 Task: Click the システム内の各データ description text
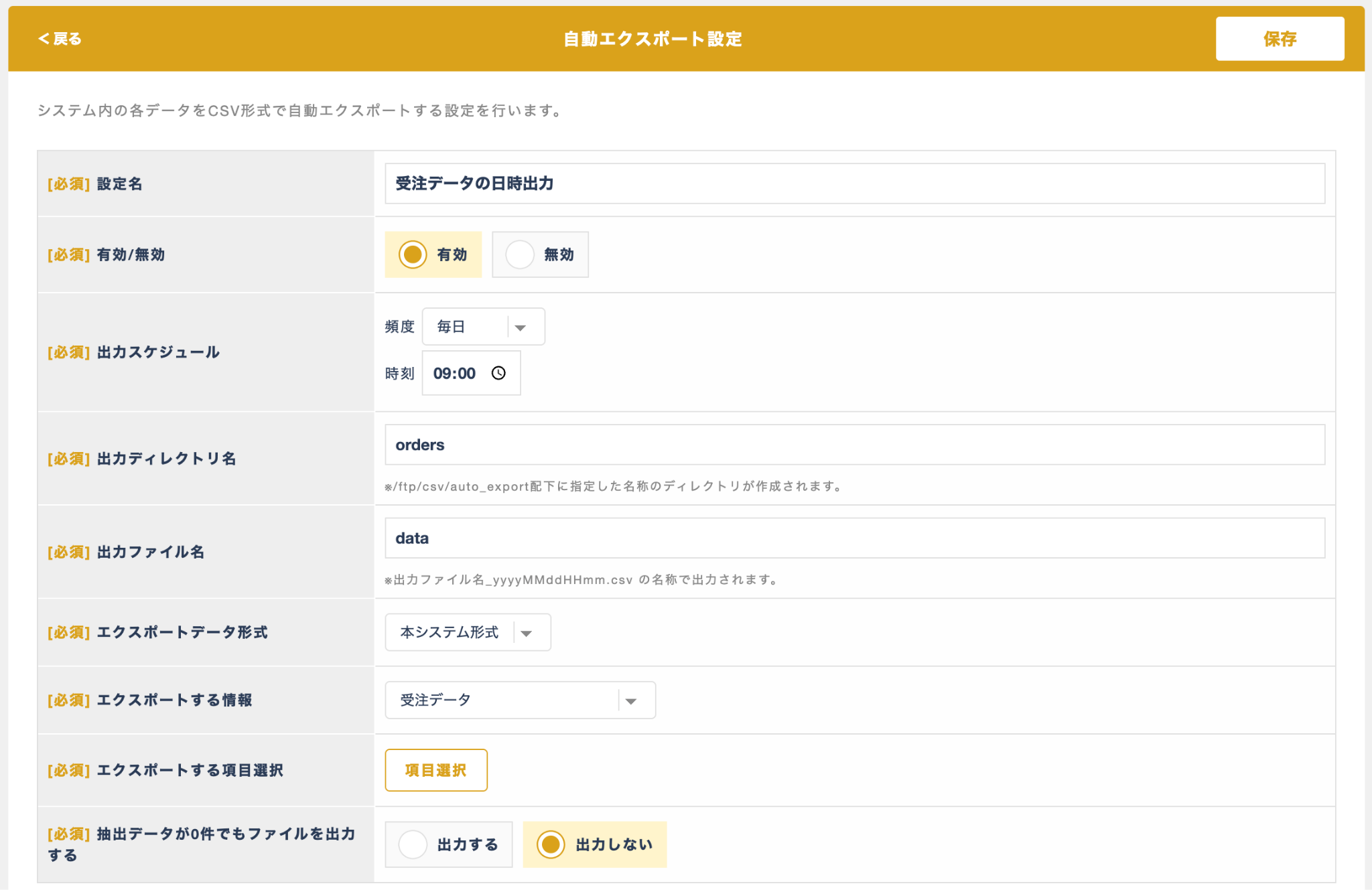point(299,110)
